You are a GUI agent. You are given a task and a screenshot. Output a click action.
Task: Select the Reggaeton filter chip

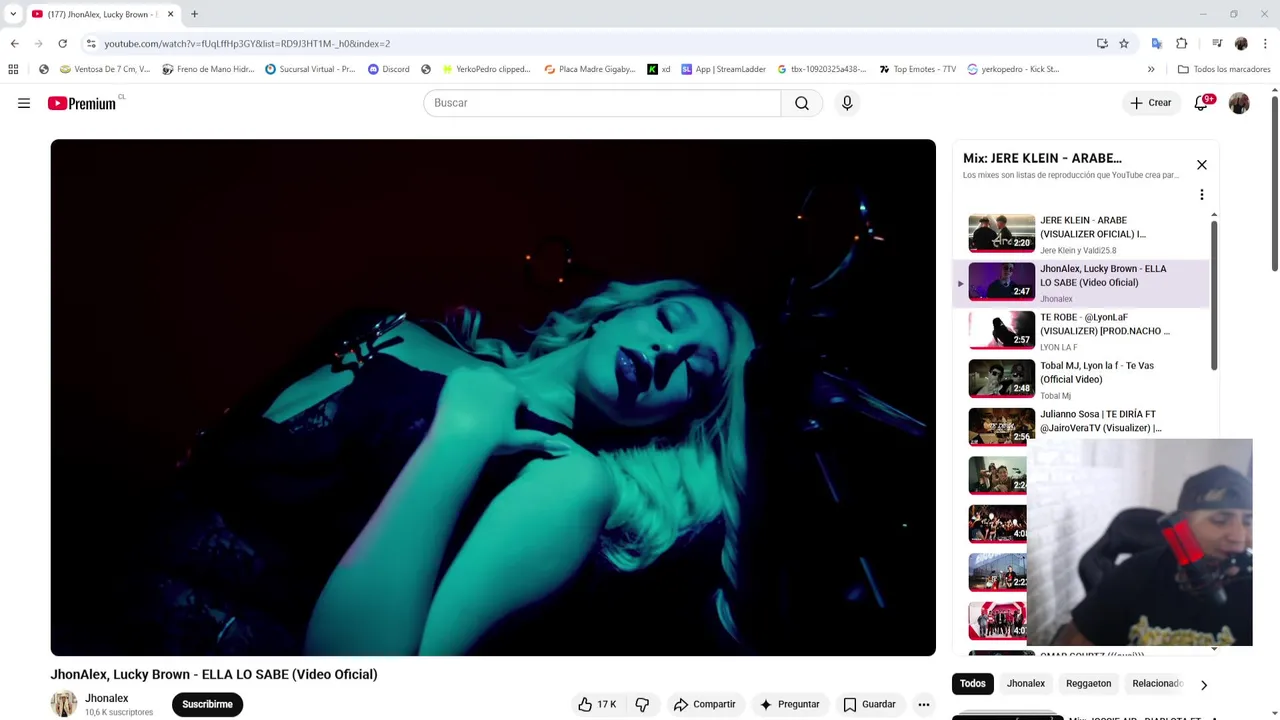1088,684
